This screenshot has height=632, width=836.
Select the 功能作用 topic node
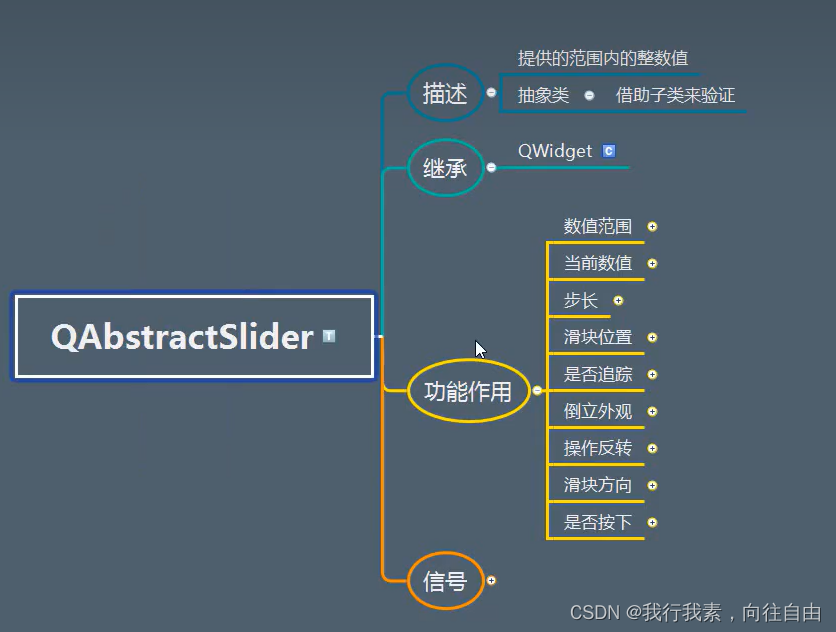click(x=469, y=391)
